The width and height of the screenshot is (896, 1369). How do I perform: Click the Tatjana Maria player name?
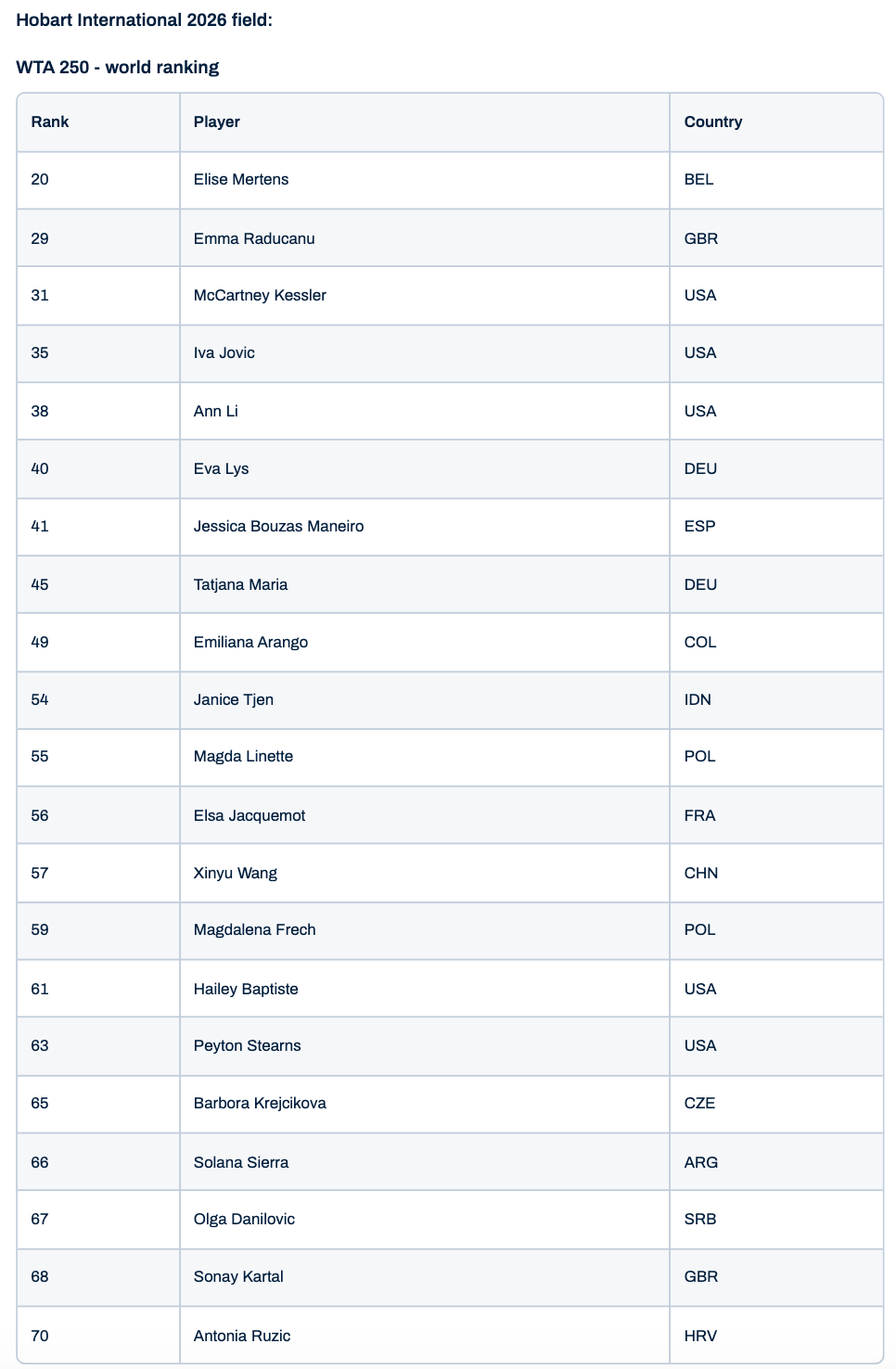coord(240,585)
